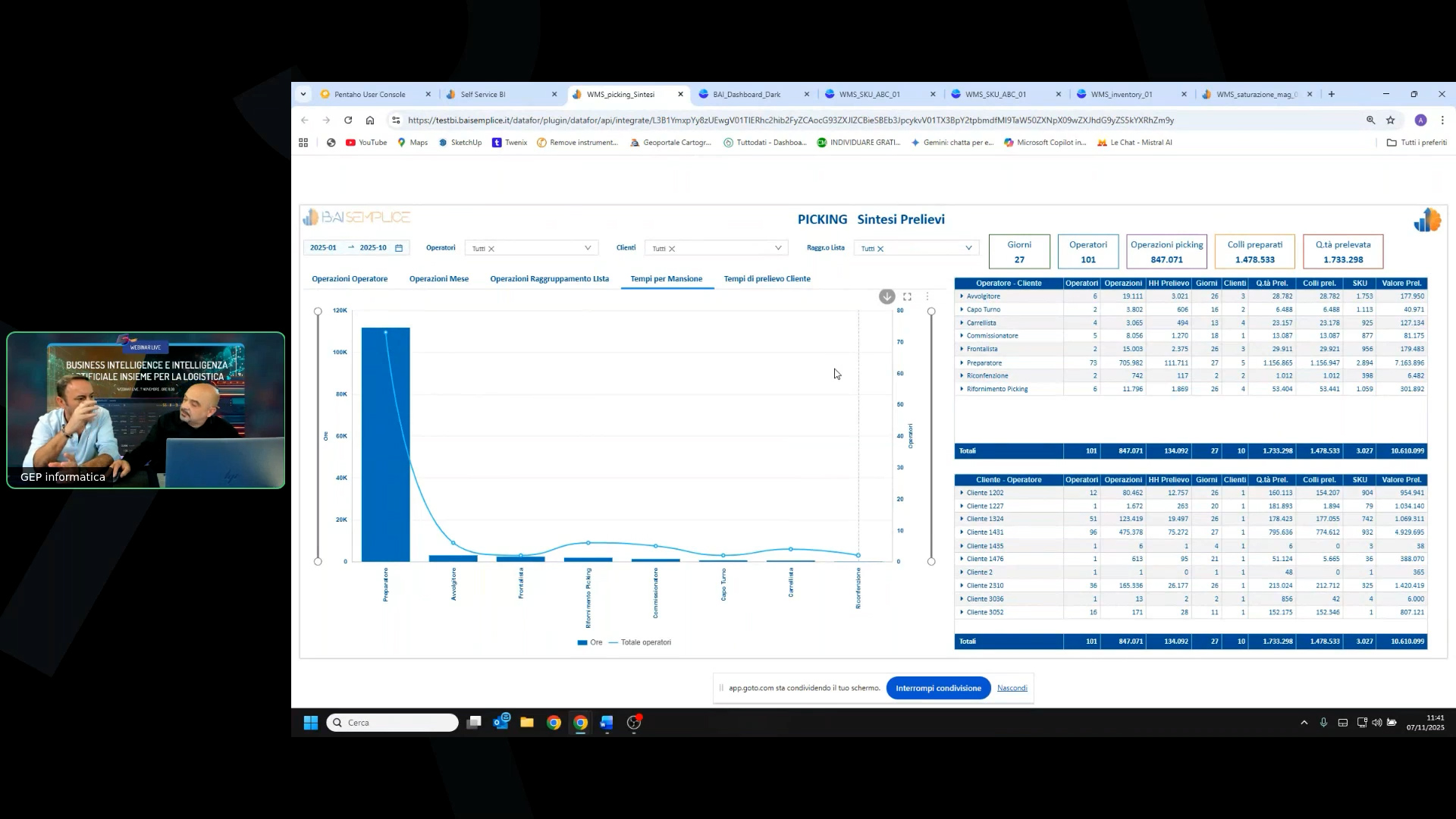Expand the chart to fullscreen
This screenshot has width=1456, height=819.
tap(907, 297)
